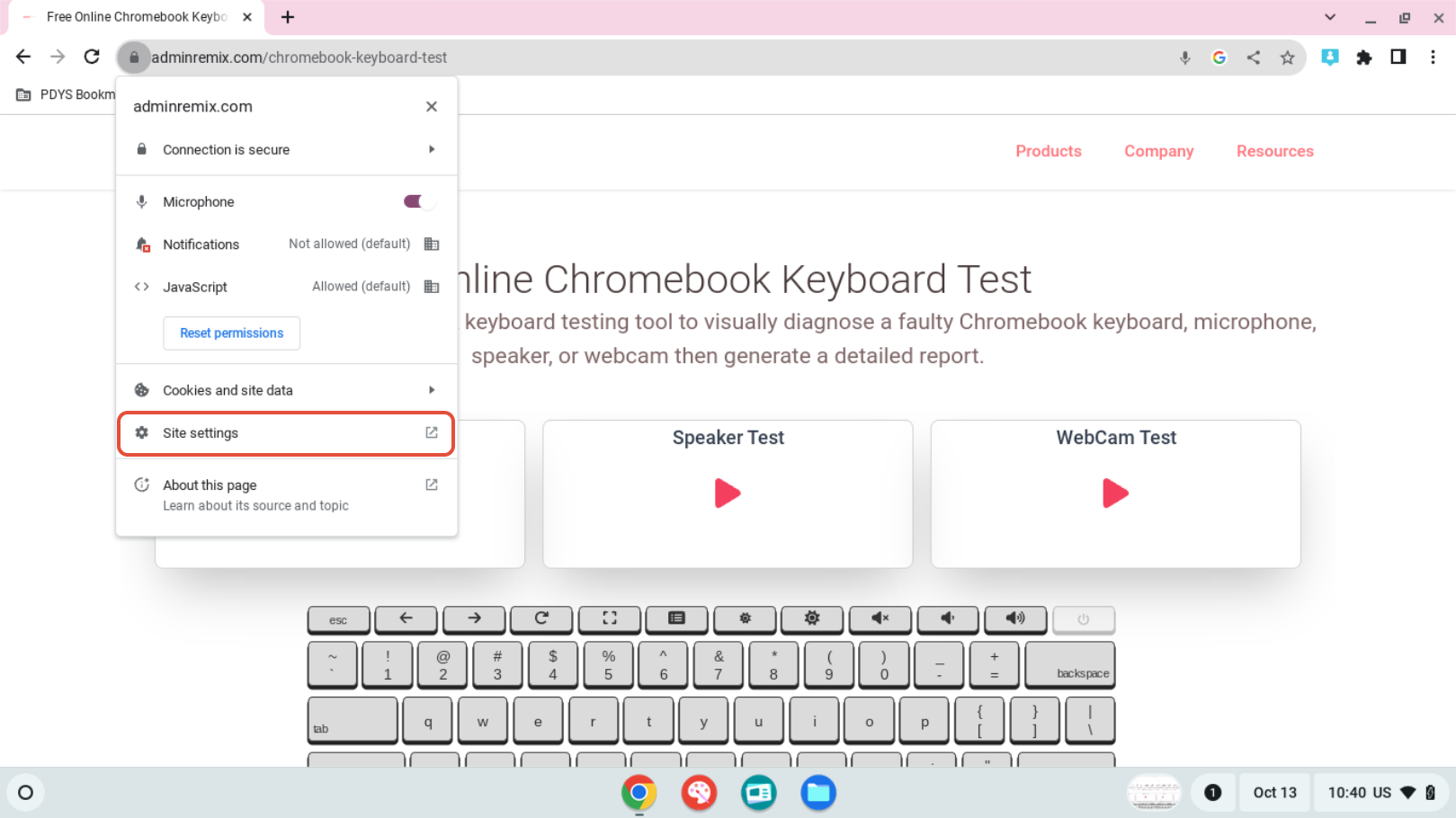Screen dimensions: 1456x818
Task: Share this page using the share icon
Action: pyautogui.click(x=1254, y=58)
